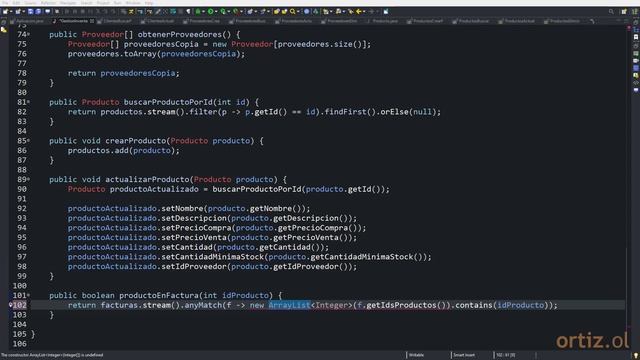Collapse the buscarProductoPorId method at line 81
The width and height of the screenshot is (640, 360).
pyautogui.click(x=29, y=102)
